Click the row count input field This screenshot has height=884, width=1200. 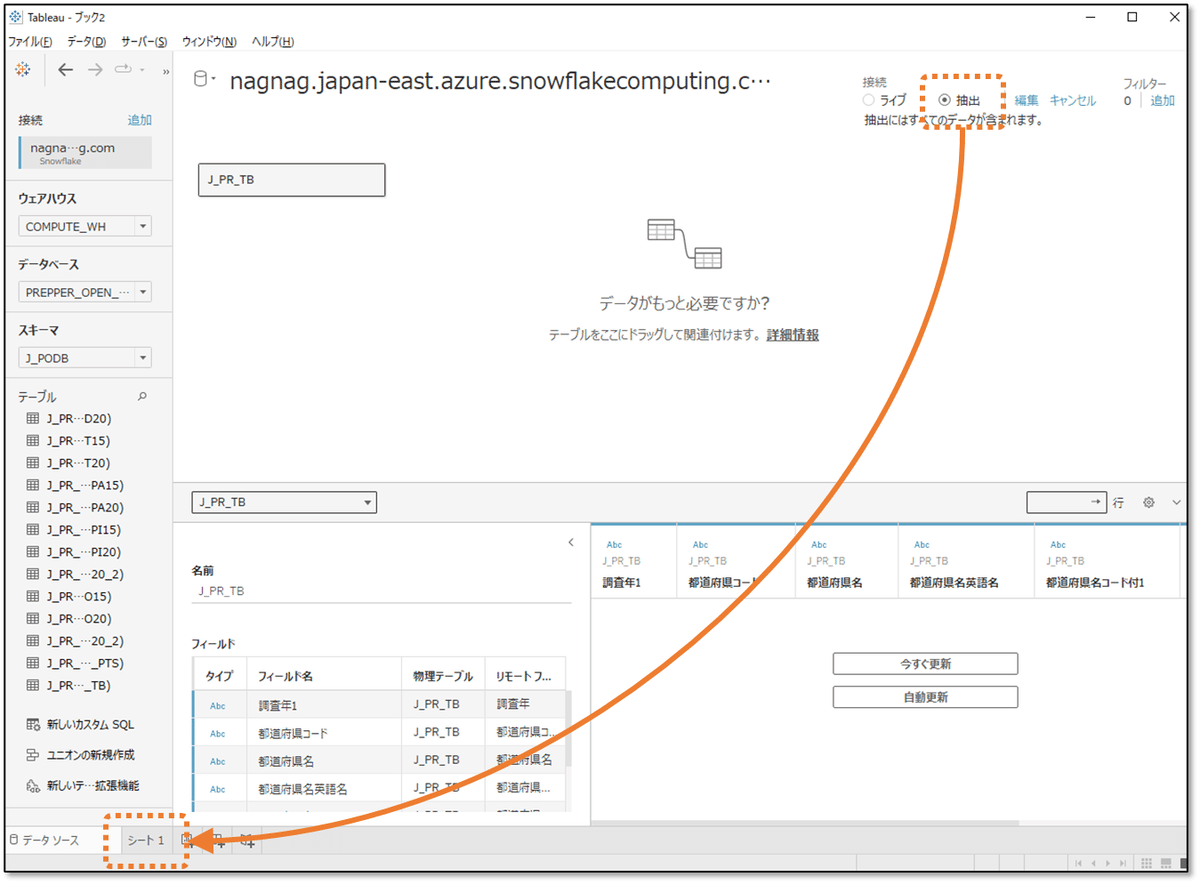[x=1066, y=502]
